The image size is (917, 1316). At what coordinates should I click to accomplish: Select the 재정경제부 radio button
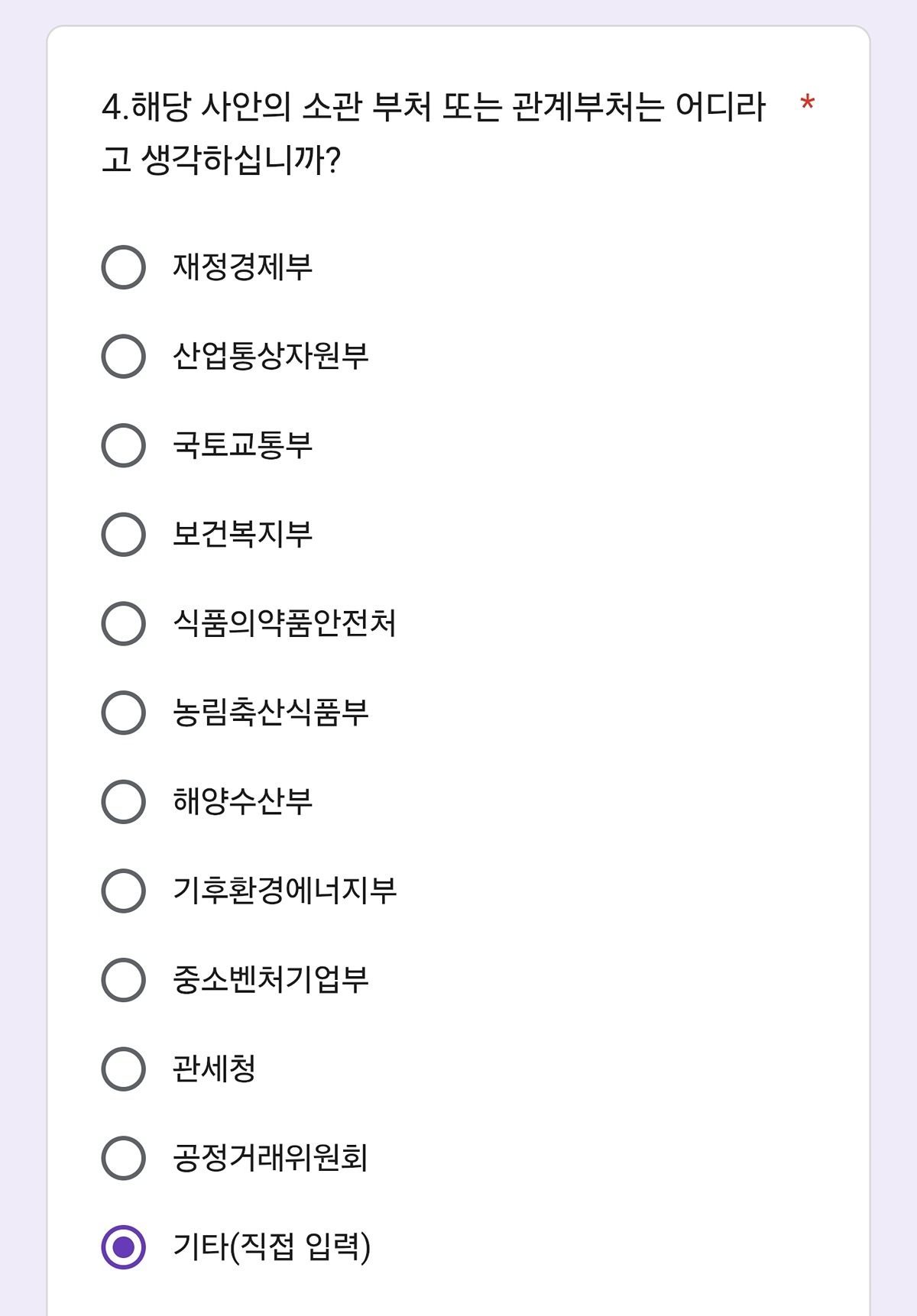click(123, 267)
